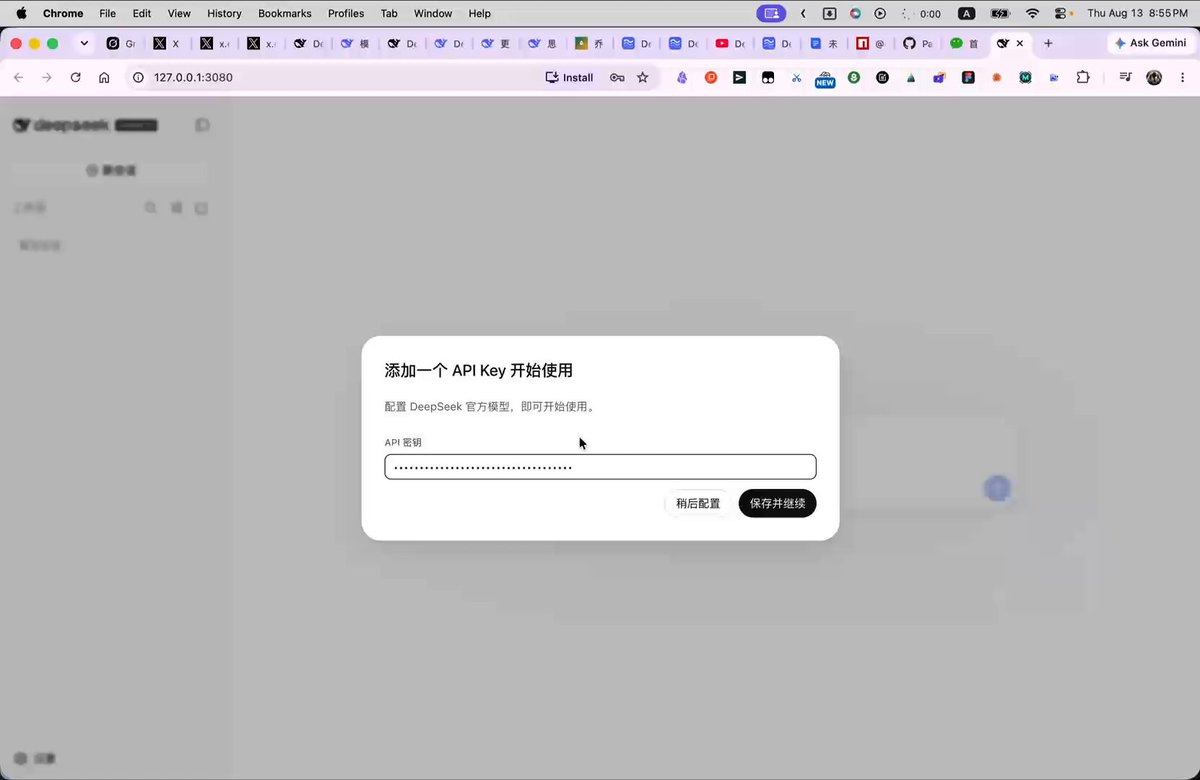Click the Figma-style colorful extension icon
Image resolution: width=1200 pixels, height=780 pixels.
[968, 77]
